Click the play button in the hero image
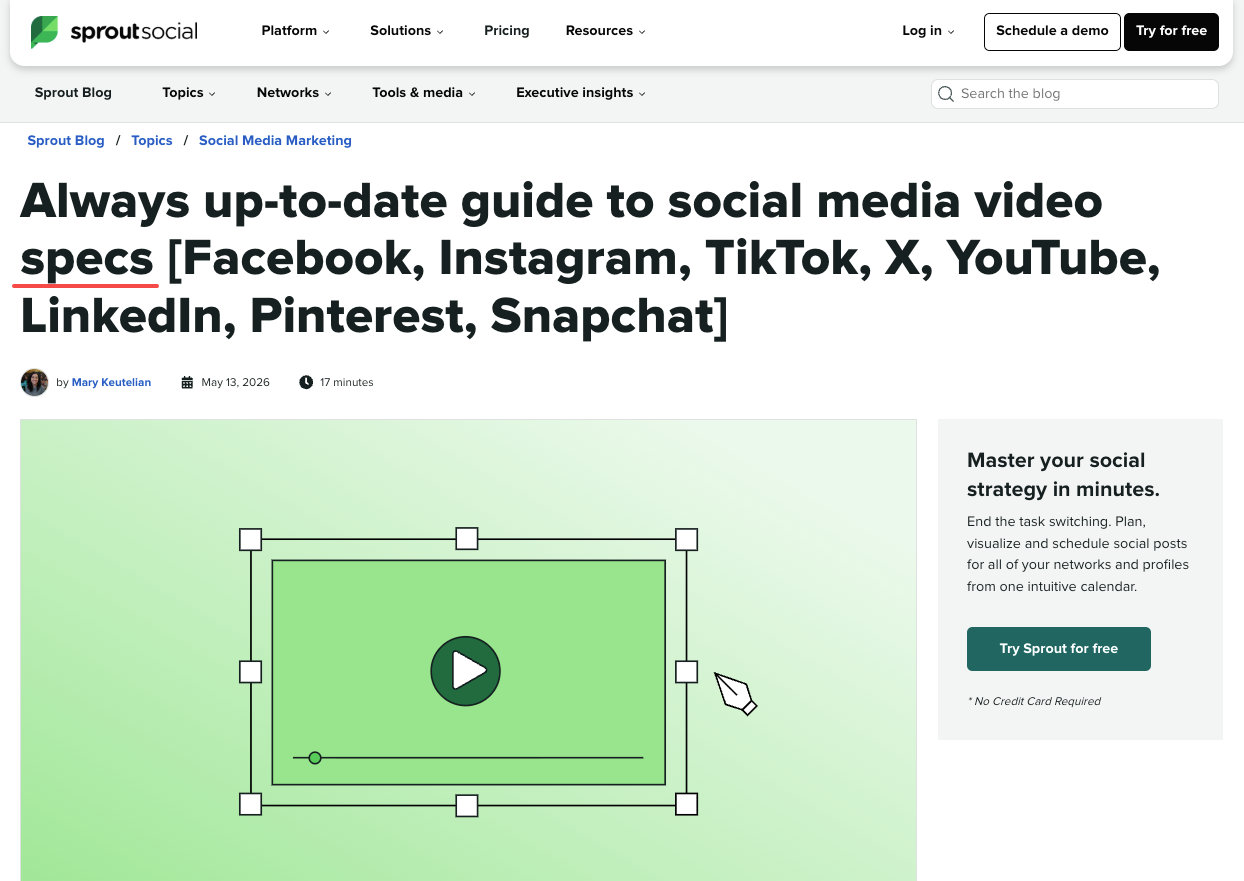The height and width of the screenshot is (881, 1244). (466, 670)
